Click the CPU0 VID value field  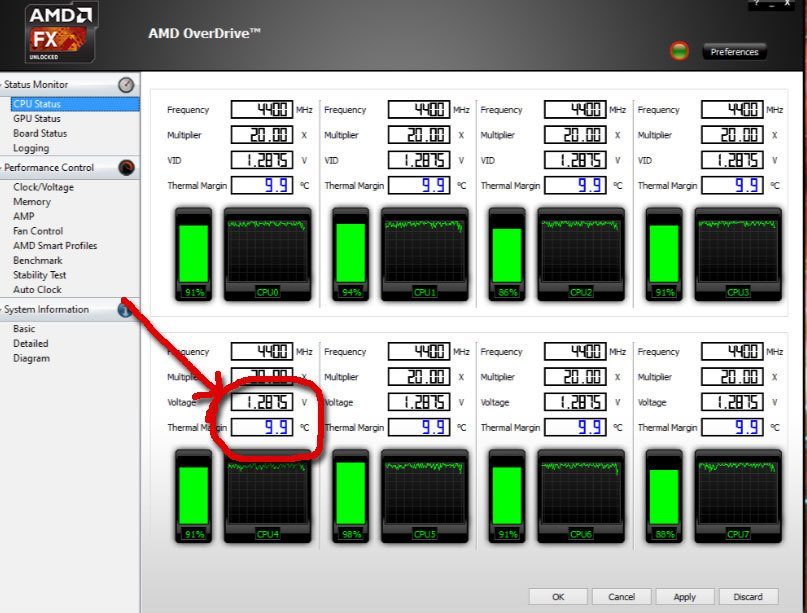coord(262,160)
